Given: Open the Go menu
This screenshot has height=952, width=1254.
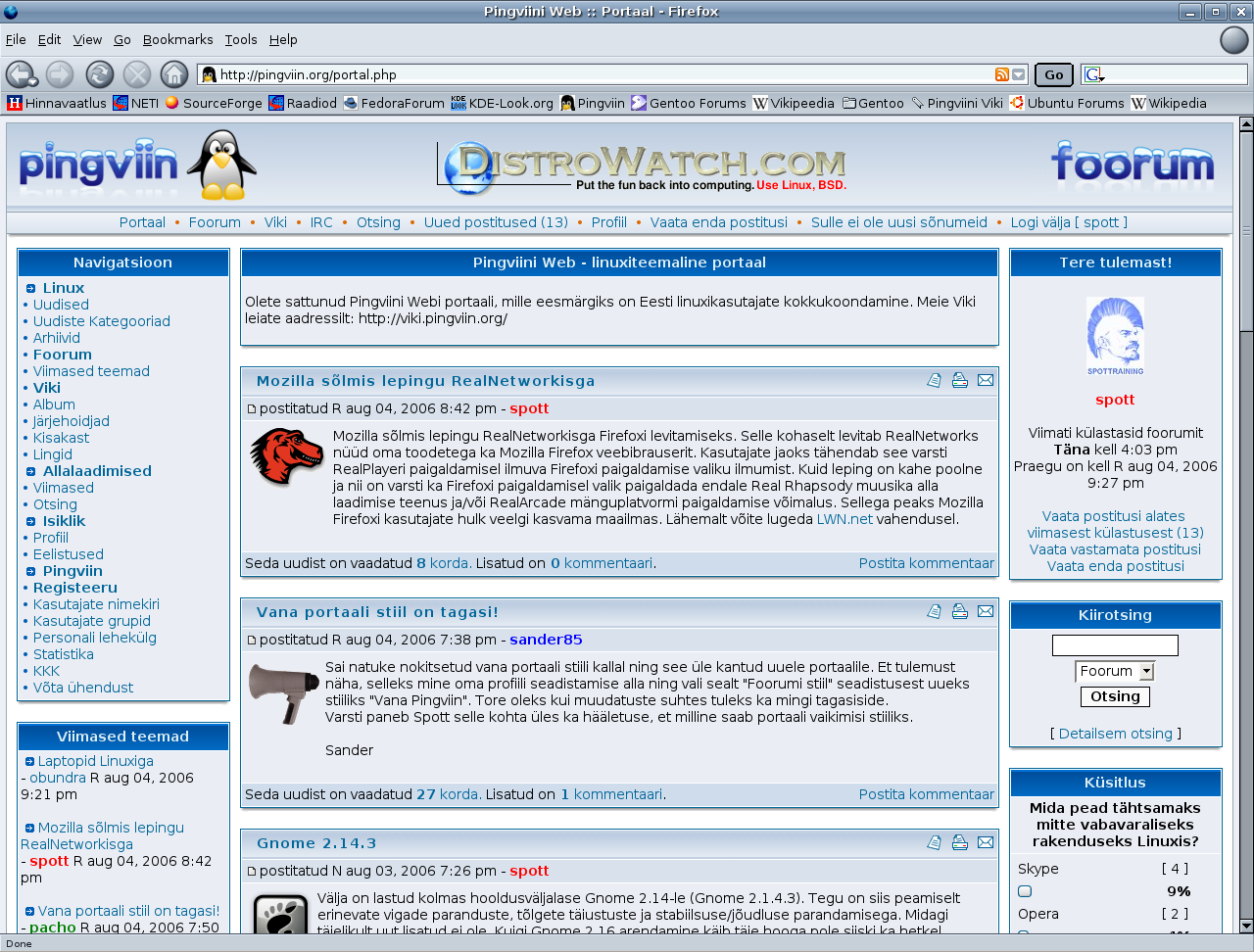Looking at the screenshot, I should pyautogui.click(x=122, y=39).
